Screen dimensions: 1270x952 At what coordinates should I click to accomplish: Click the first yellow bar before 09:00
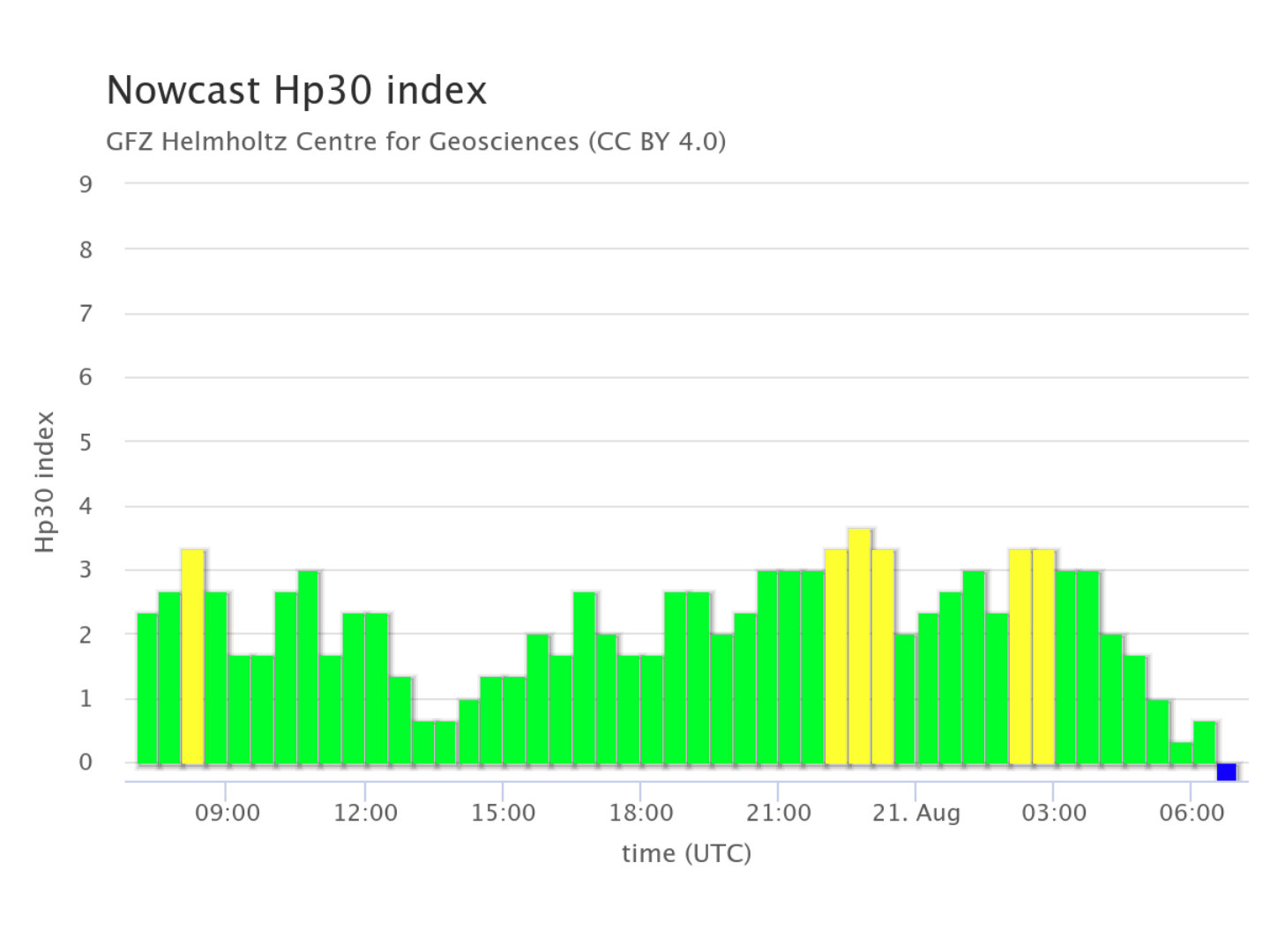pos(193,657)
